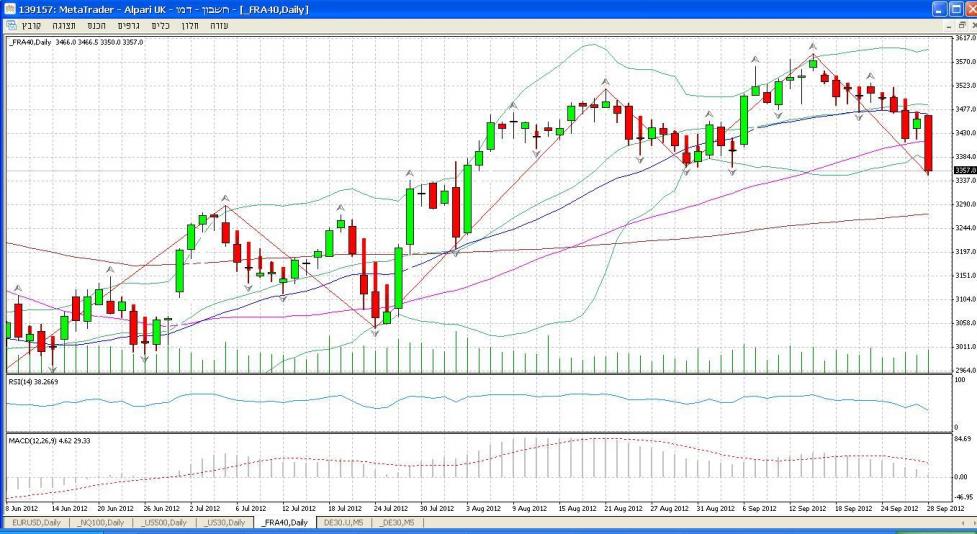Click the chart window icon beside the menu bar
The width and height of the screenshot is (977, 534).
pos(12,25)
